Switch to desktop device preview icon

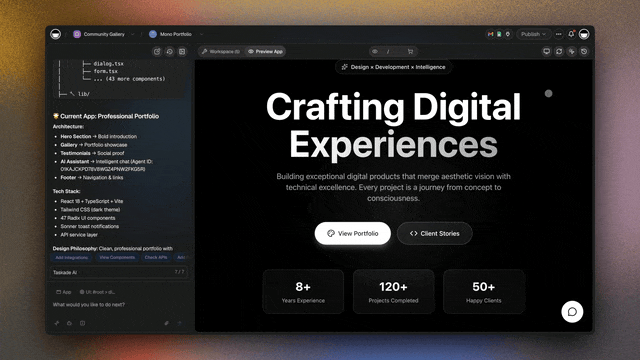tap(546, 51)
